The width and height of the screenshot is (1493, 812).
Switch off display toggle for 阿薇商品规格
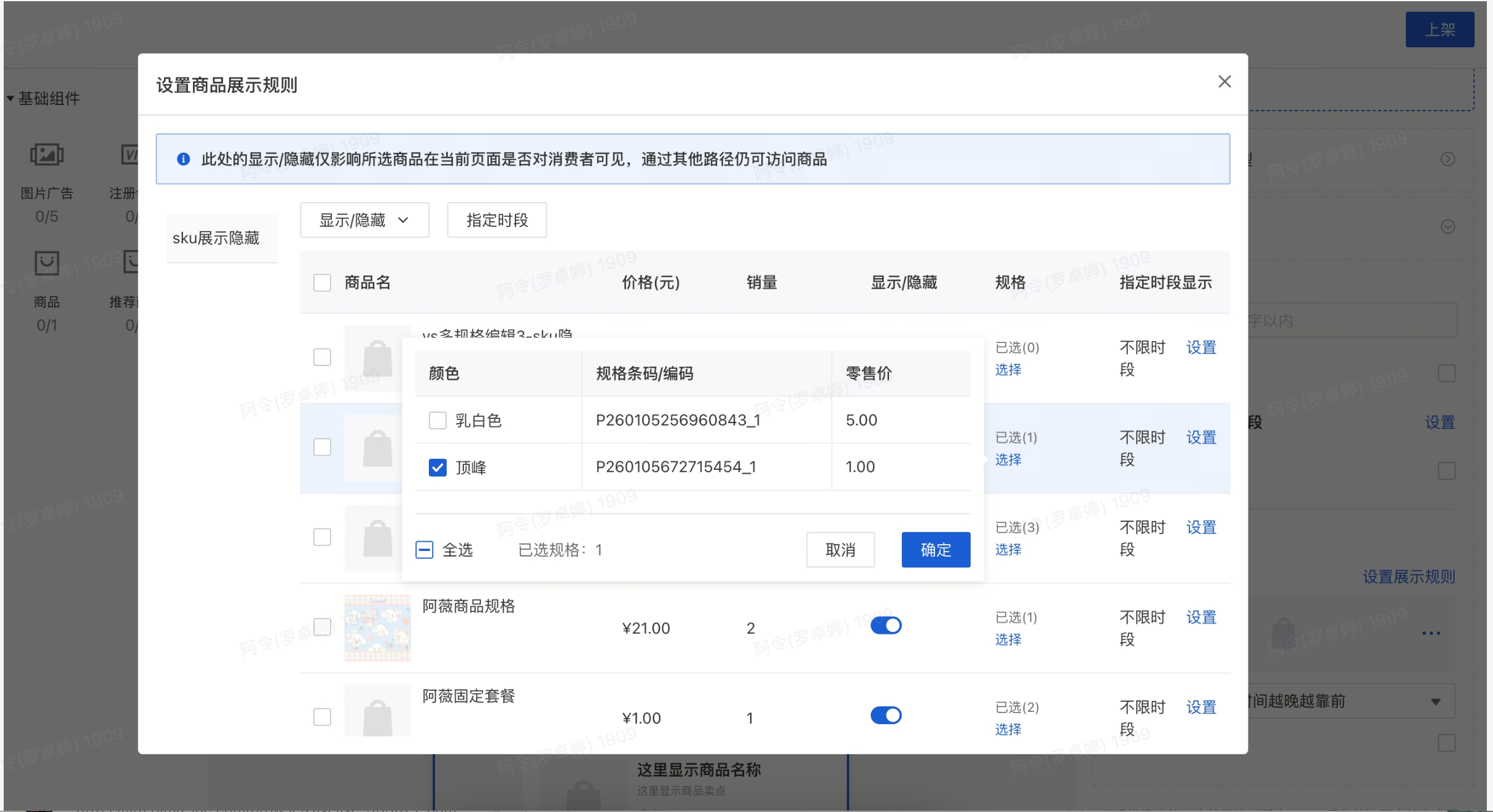coord(885,625)
